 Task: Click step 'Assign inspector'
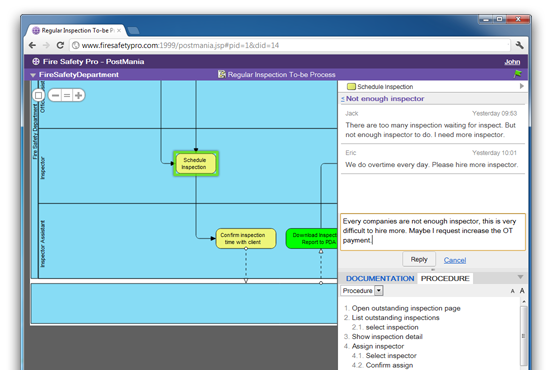378,346
